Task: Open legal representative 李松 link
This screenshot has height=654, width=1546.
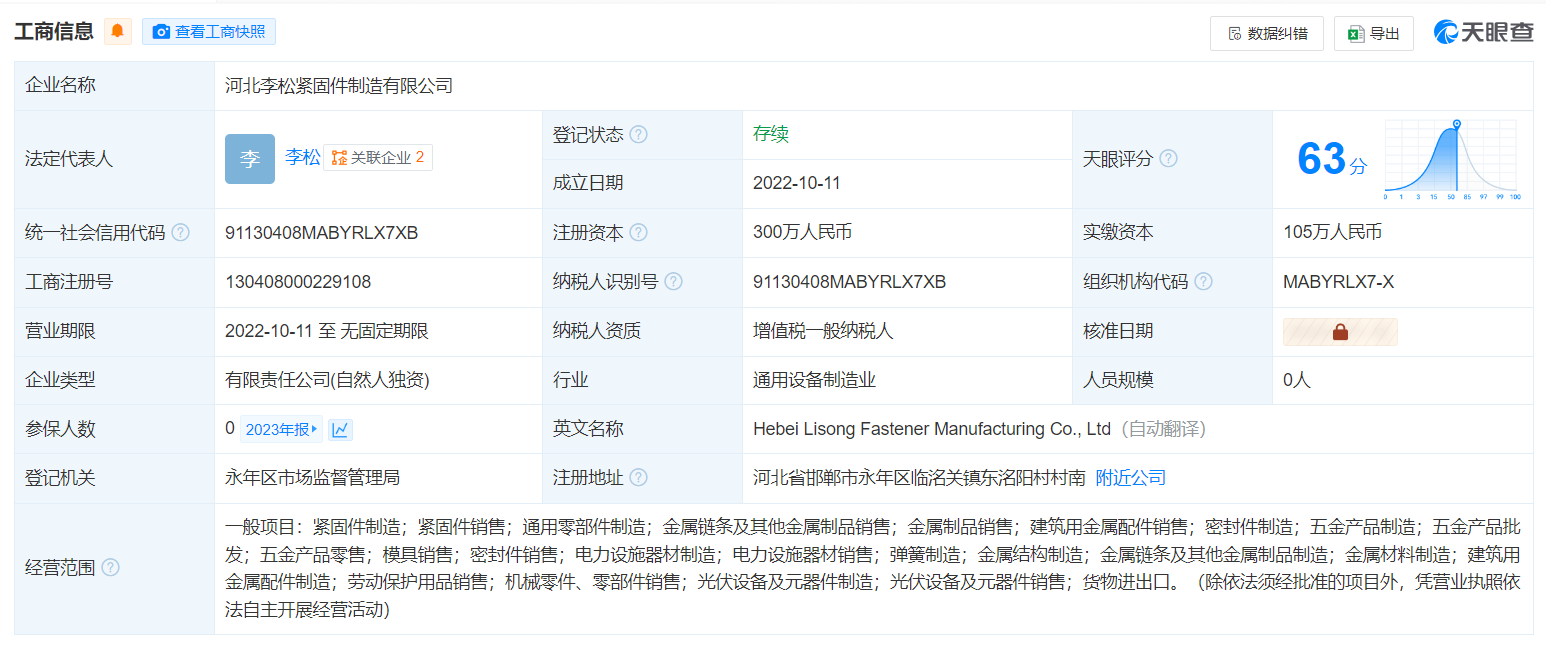Action: (x=303, y=157)
